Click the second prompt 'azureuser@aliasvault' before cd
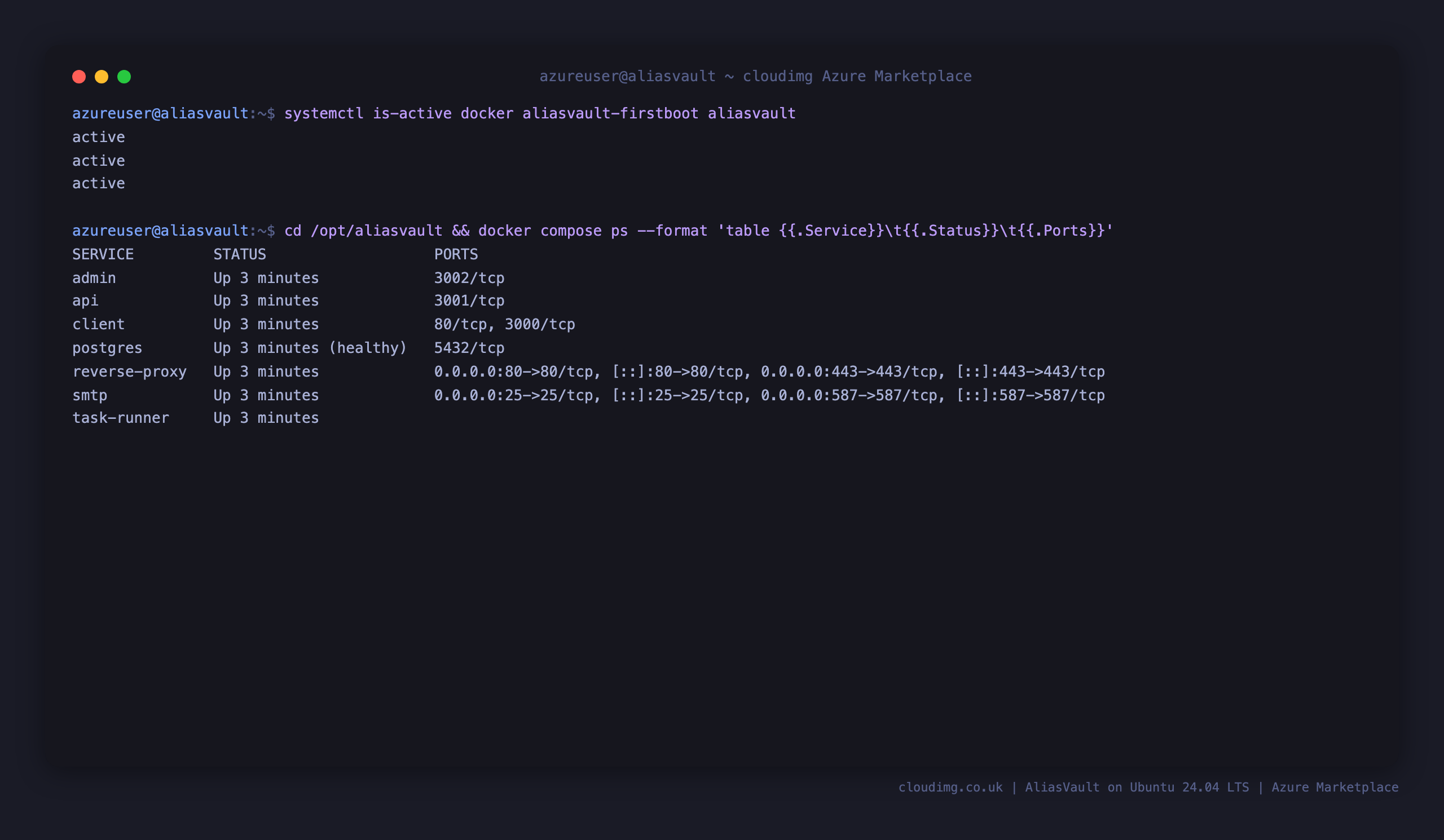Image resolution: width=1444 pixels, height=840 pixels. tap(160, 231)
